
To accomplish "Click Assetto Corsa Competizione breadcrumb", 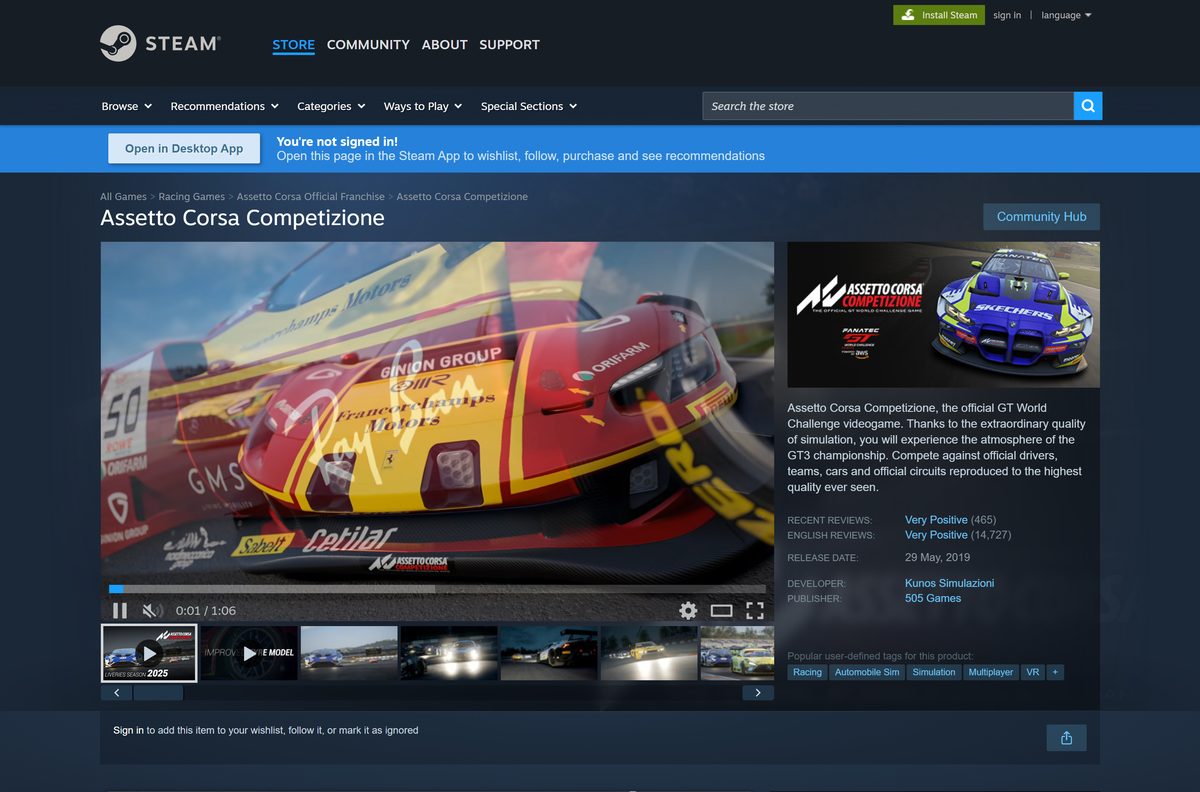I will click(462, 197).
